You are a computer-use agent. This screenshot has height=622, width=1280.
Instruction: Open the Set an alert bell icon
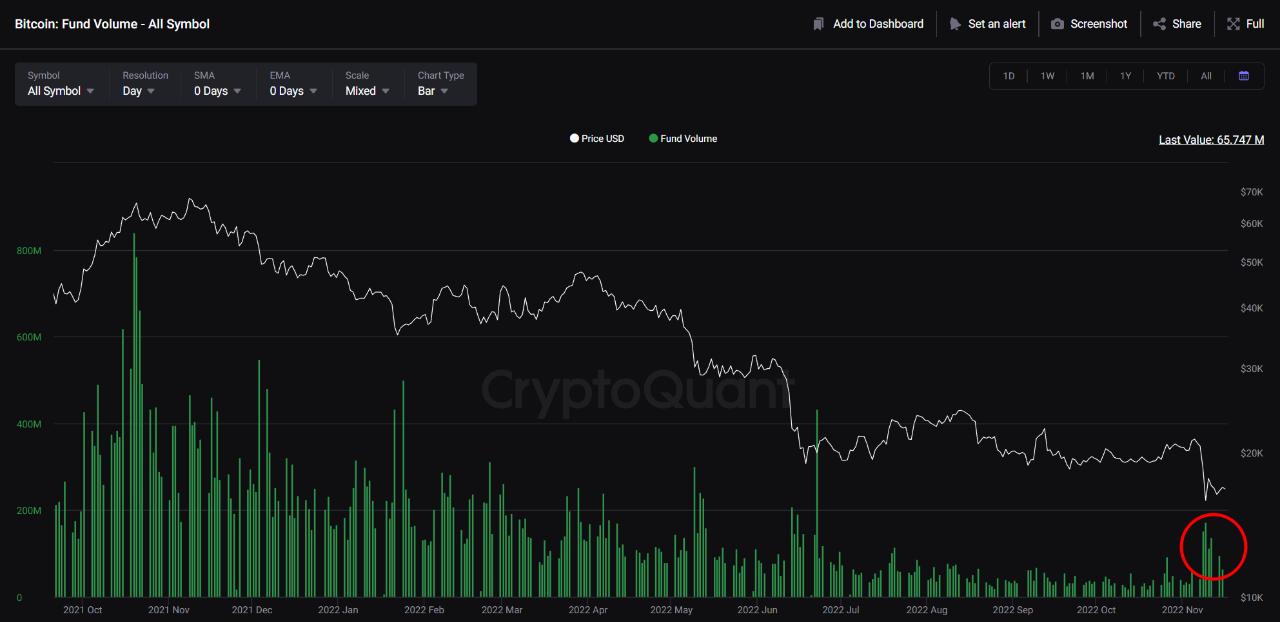pos(957,23)
